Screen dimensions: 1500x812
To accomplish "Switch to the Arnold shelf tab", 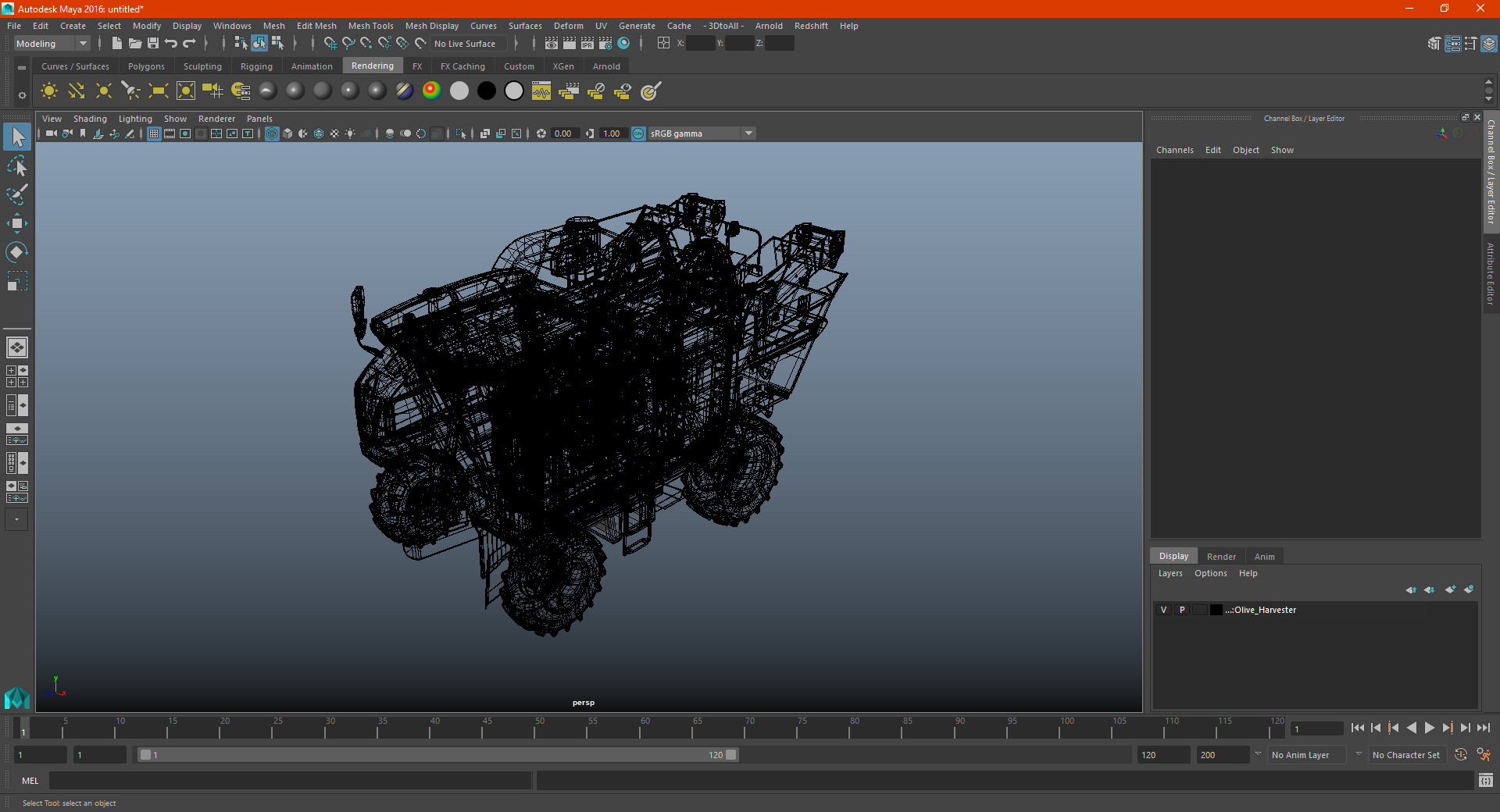I will [x=606, y=66].
